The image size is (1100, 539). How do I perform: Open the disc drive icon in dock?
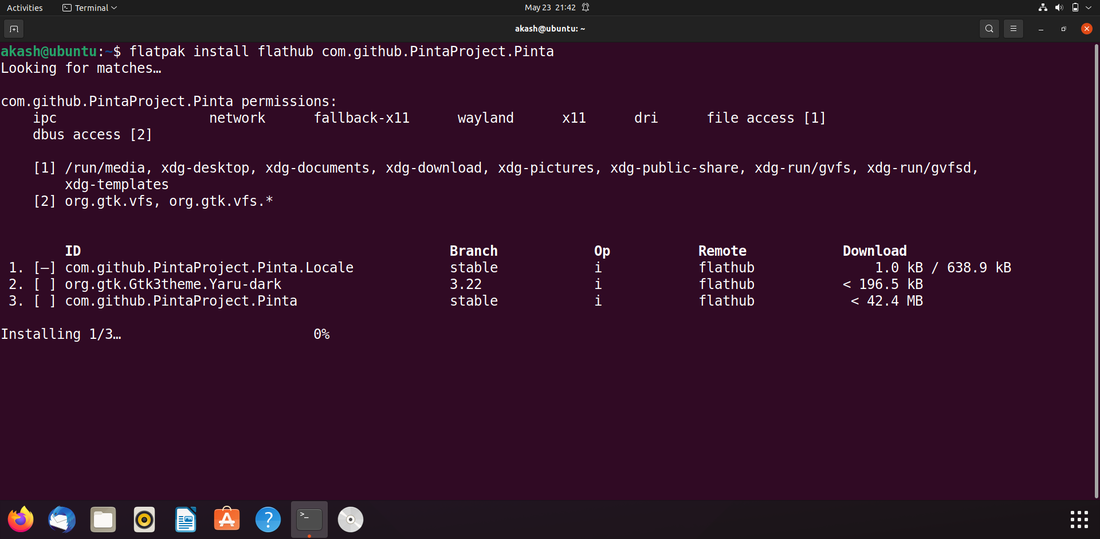[350, 519]
